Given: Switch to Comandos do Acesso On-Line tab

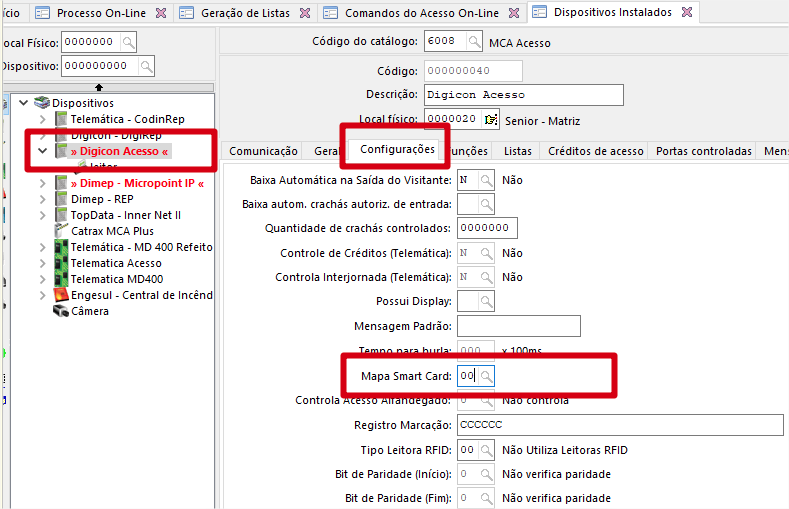Looking at the screenshot, I should click(422, 13).
